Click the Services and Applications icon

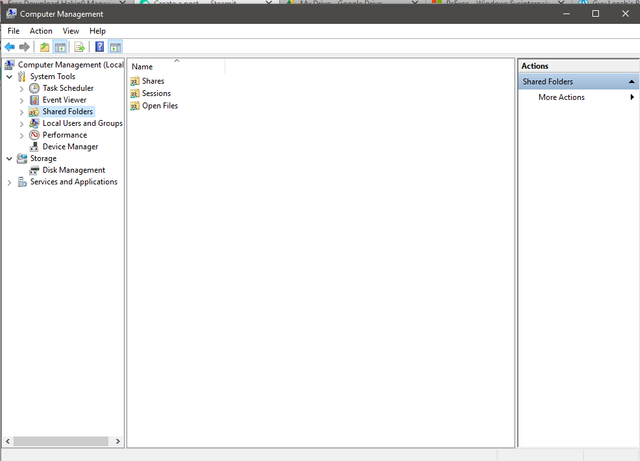tap(22, 182)
